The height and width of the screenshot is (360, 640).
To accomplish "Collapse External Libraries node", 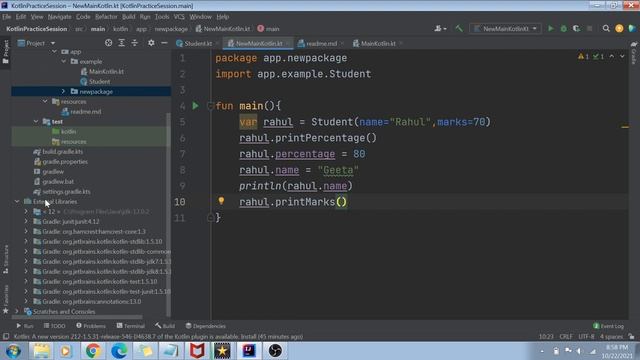I will [17, 201].
